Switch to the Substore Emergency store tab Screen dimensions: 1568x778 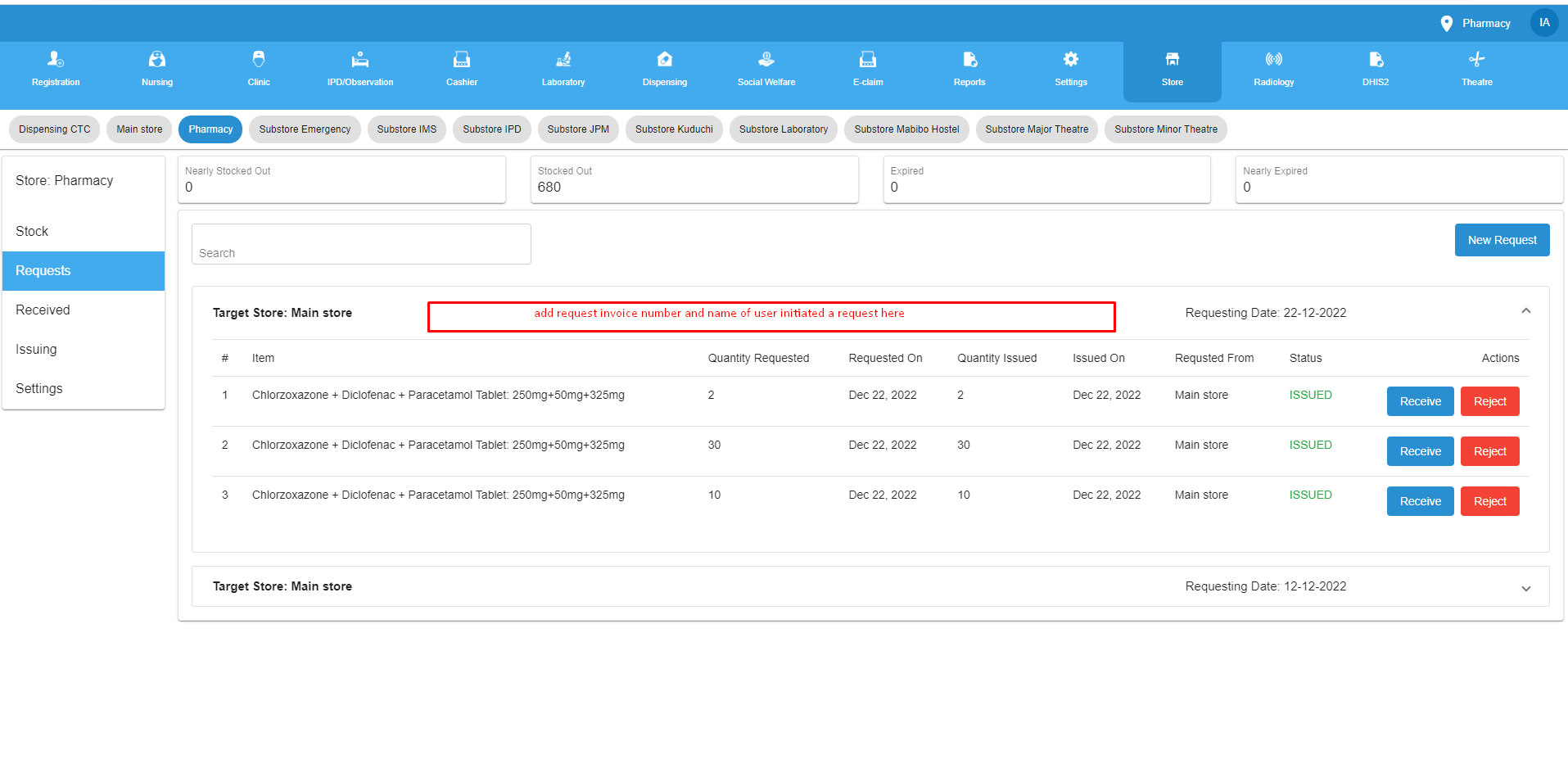click(305, 129)
